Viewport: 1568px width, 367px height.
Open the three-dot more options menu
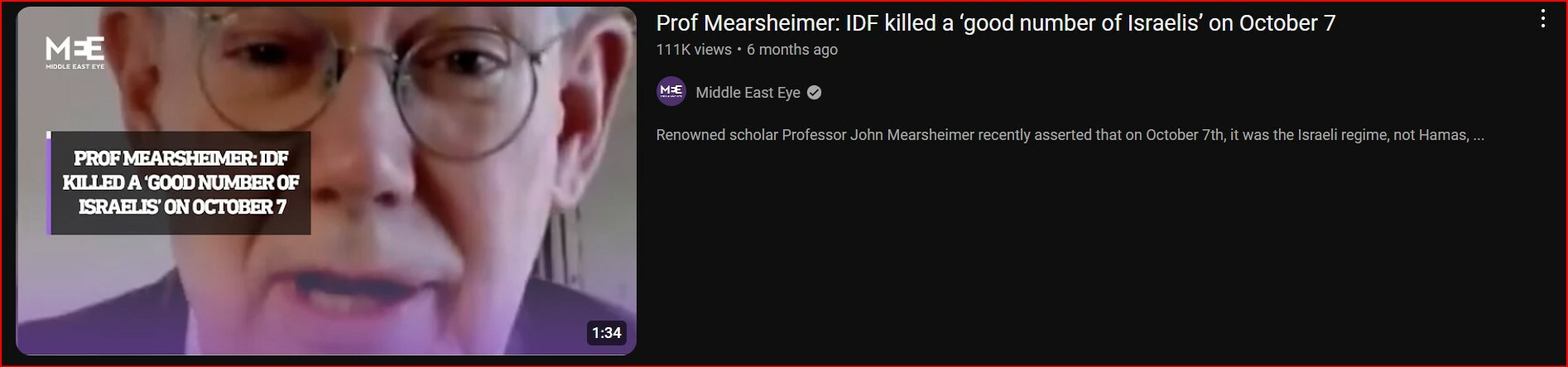tap(1542, 19)
